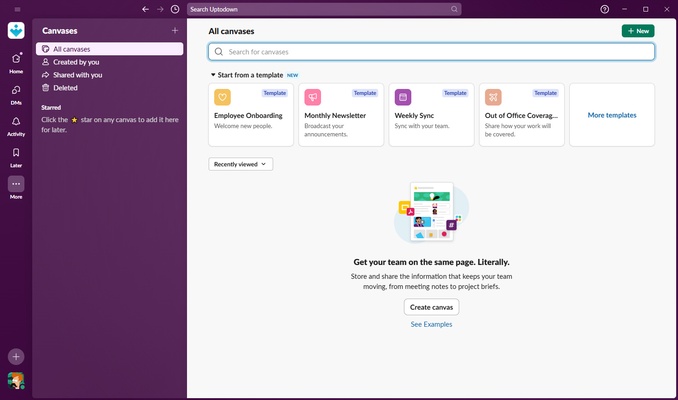The image size is (678, 400).
Task: Open the user profile avatar
Action: point(16,381)
